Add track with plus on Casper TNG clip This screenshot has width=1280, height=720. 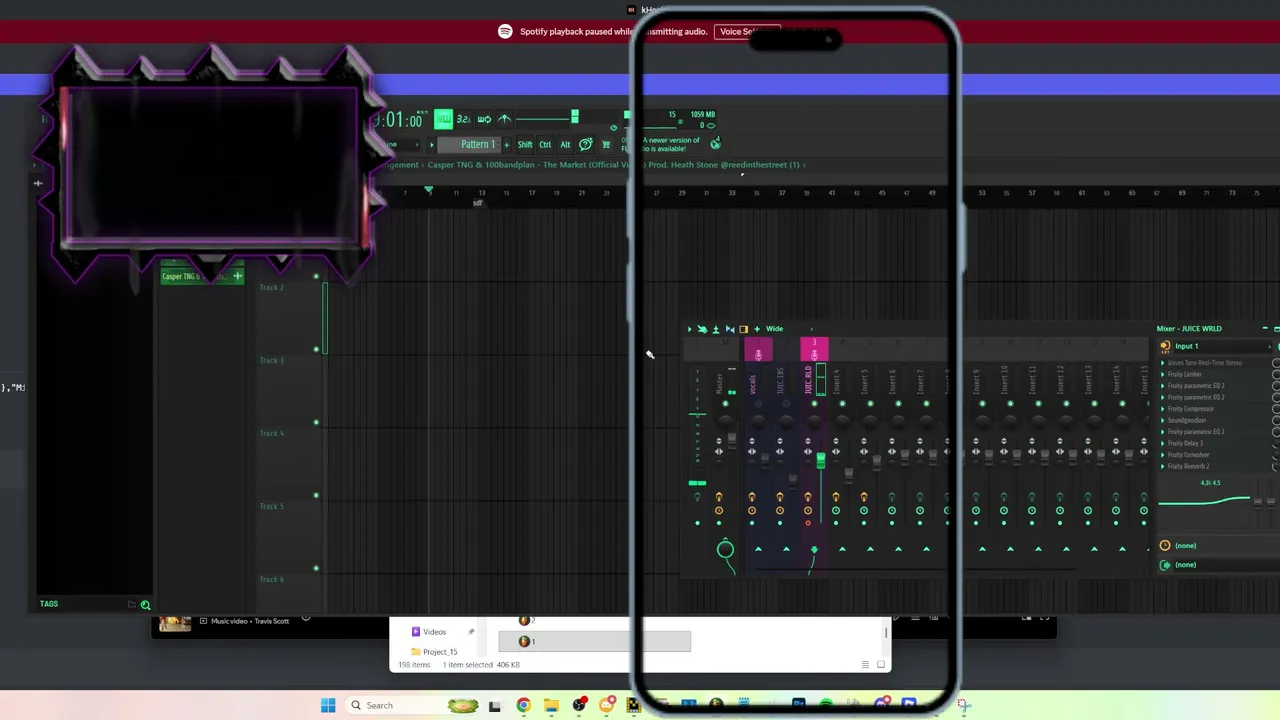pyautogui.click(x=238, y=276)
